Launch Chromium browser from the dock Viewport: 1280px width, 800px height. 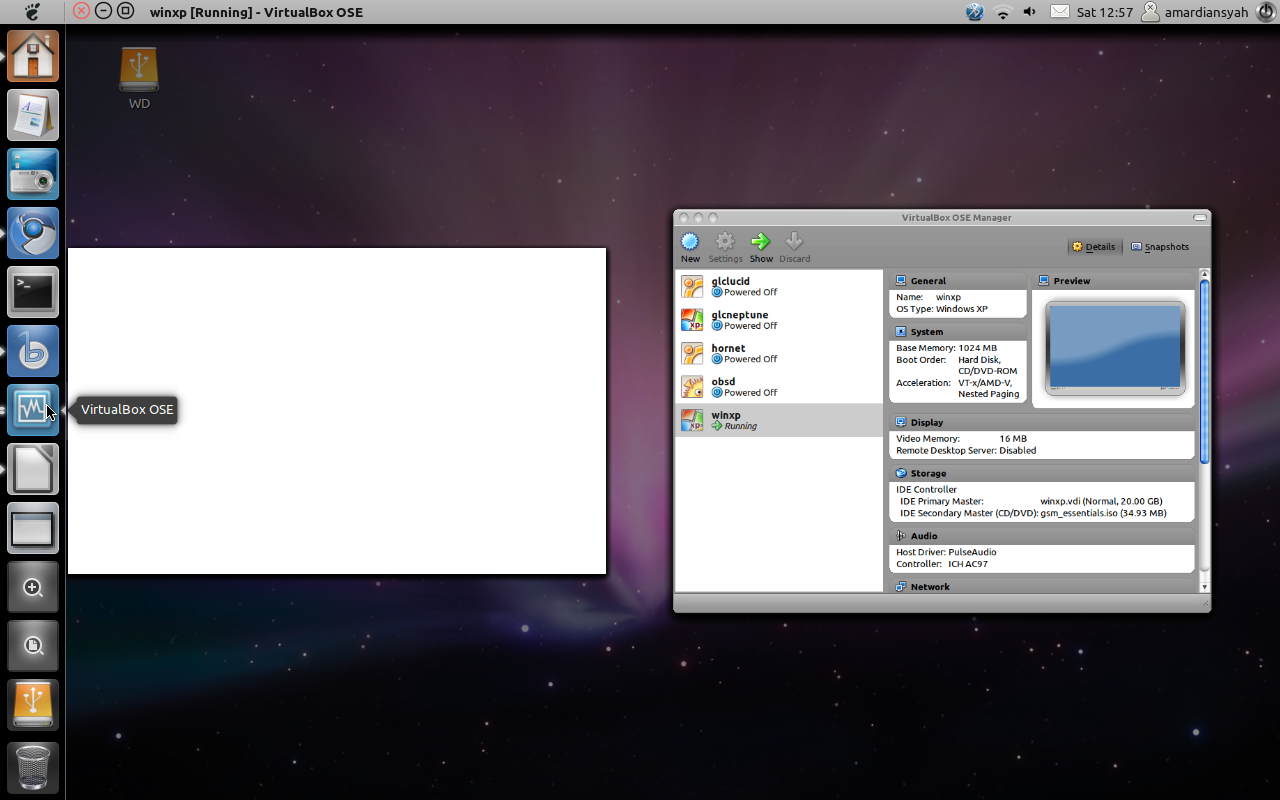coord(33,233)
